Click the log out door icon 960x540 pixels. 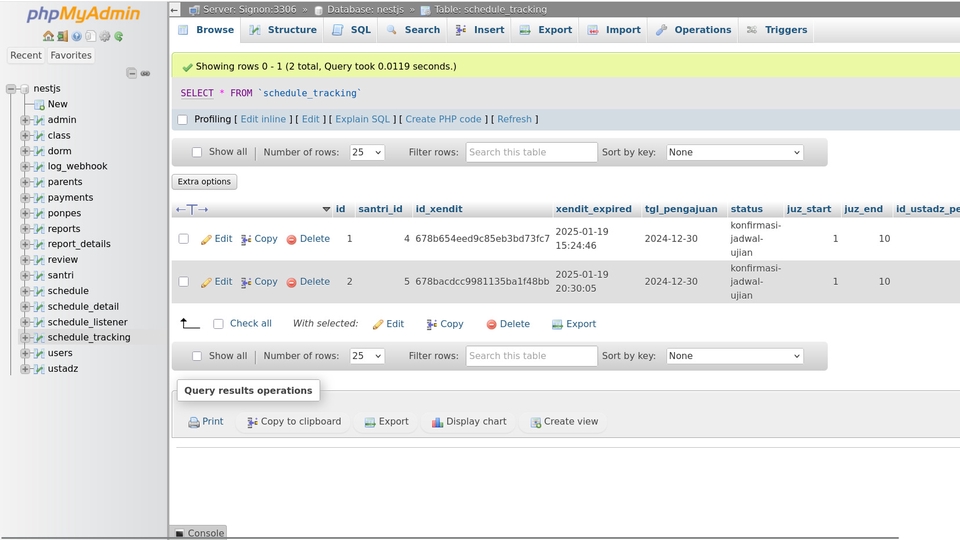point(62,37)
